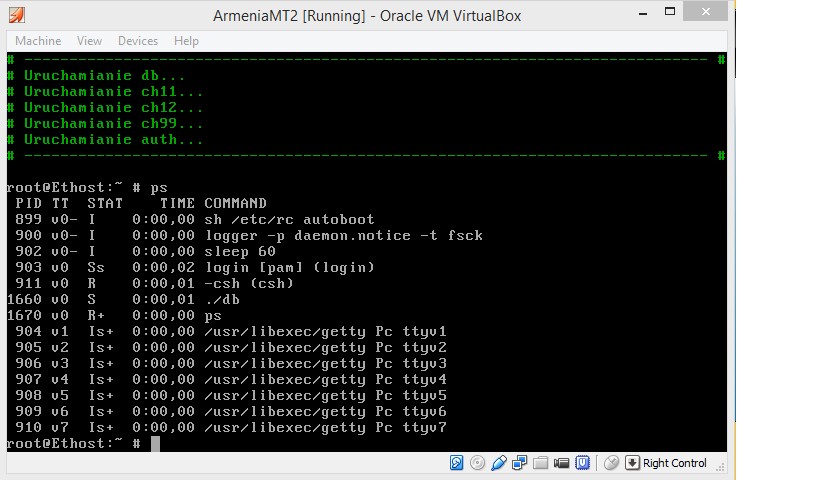Image resolution: width=819 pixels, height=480 pixels.
Task: Click the getty Pc ttyv4 row
Action: pyautogui.click(x=230, y=380)
